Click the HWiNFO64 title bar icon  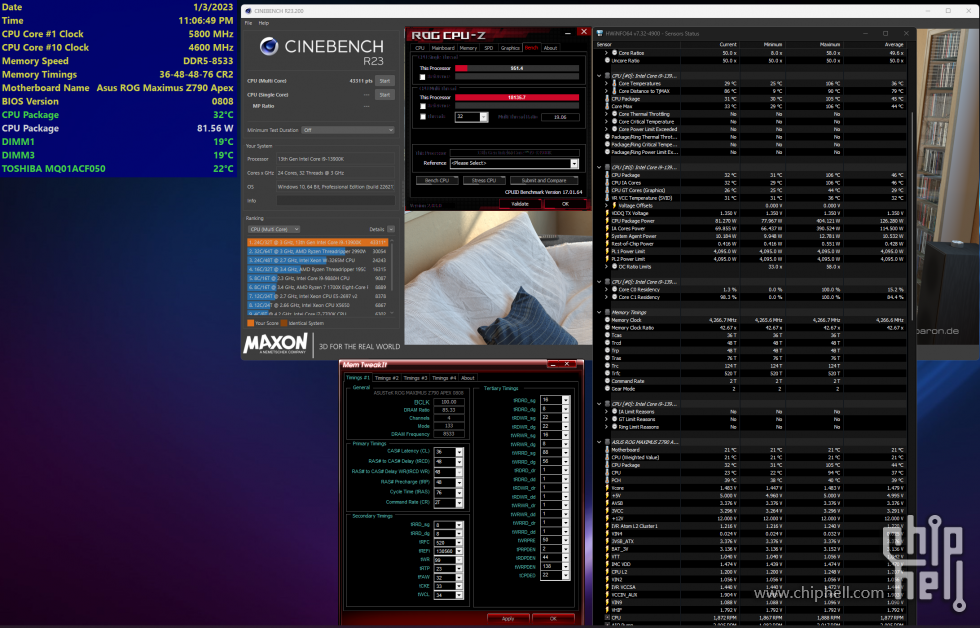[600, 33]
